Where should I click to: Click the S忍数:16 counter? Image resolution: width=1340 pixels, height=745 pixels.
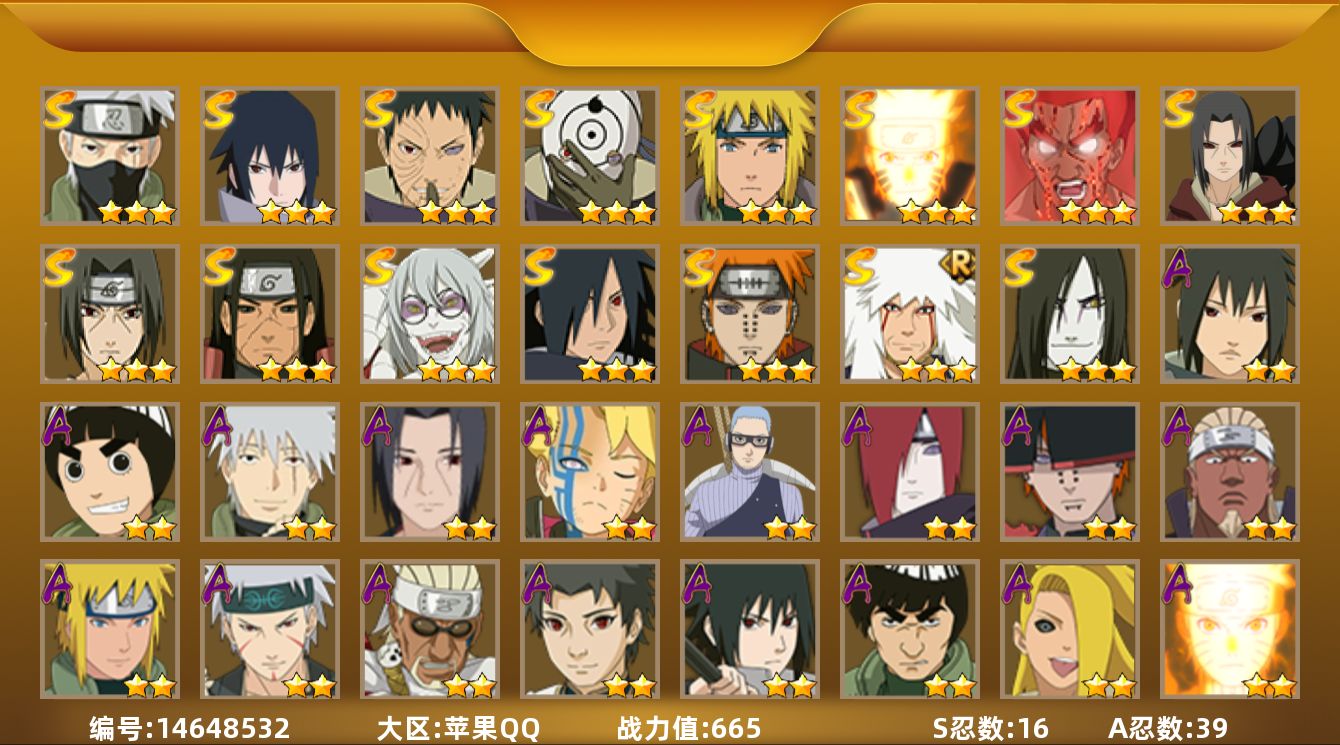[989, 729]
